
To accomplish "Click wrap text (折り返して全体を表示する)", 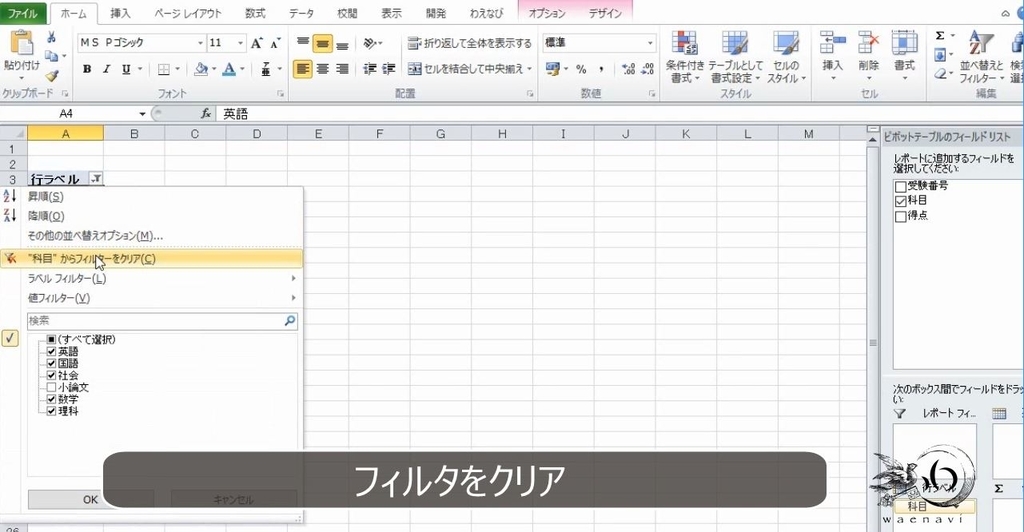I will tap(470, 43).
